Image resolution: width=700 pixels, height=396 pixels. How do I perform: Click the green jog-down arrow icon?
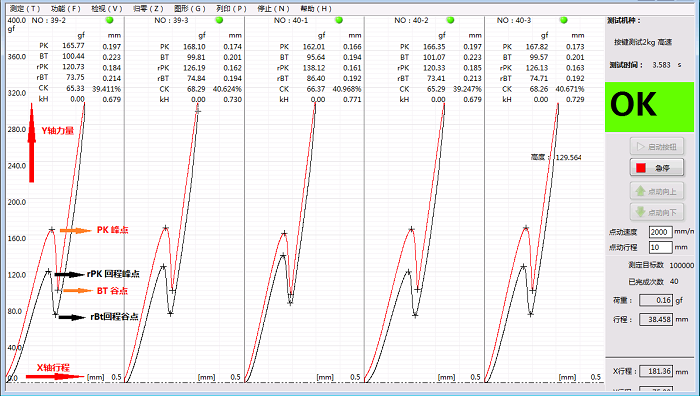click(x=640, y=212)
